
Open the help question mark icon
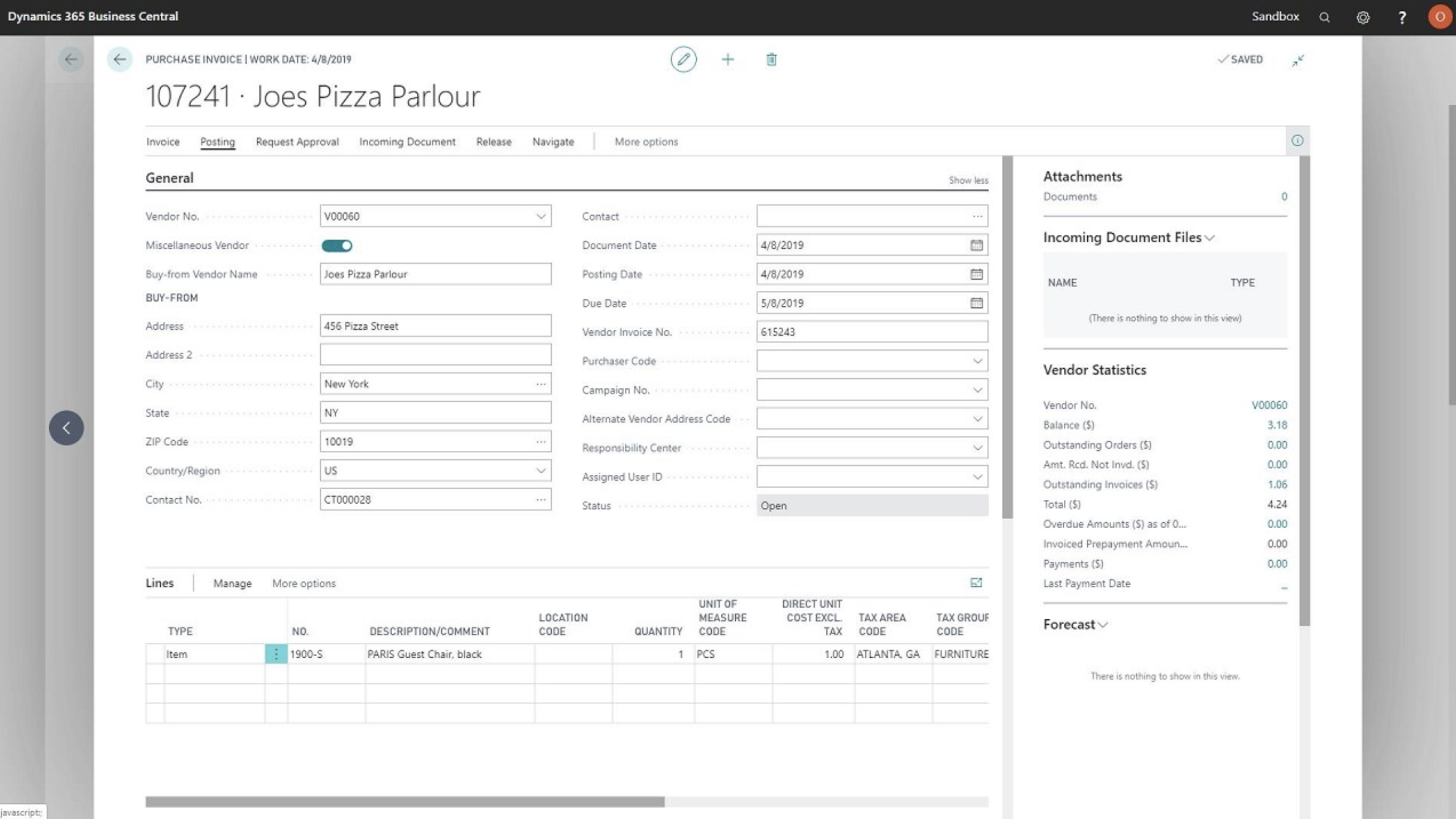1401,17
